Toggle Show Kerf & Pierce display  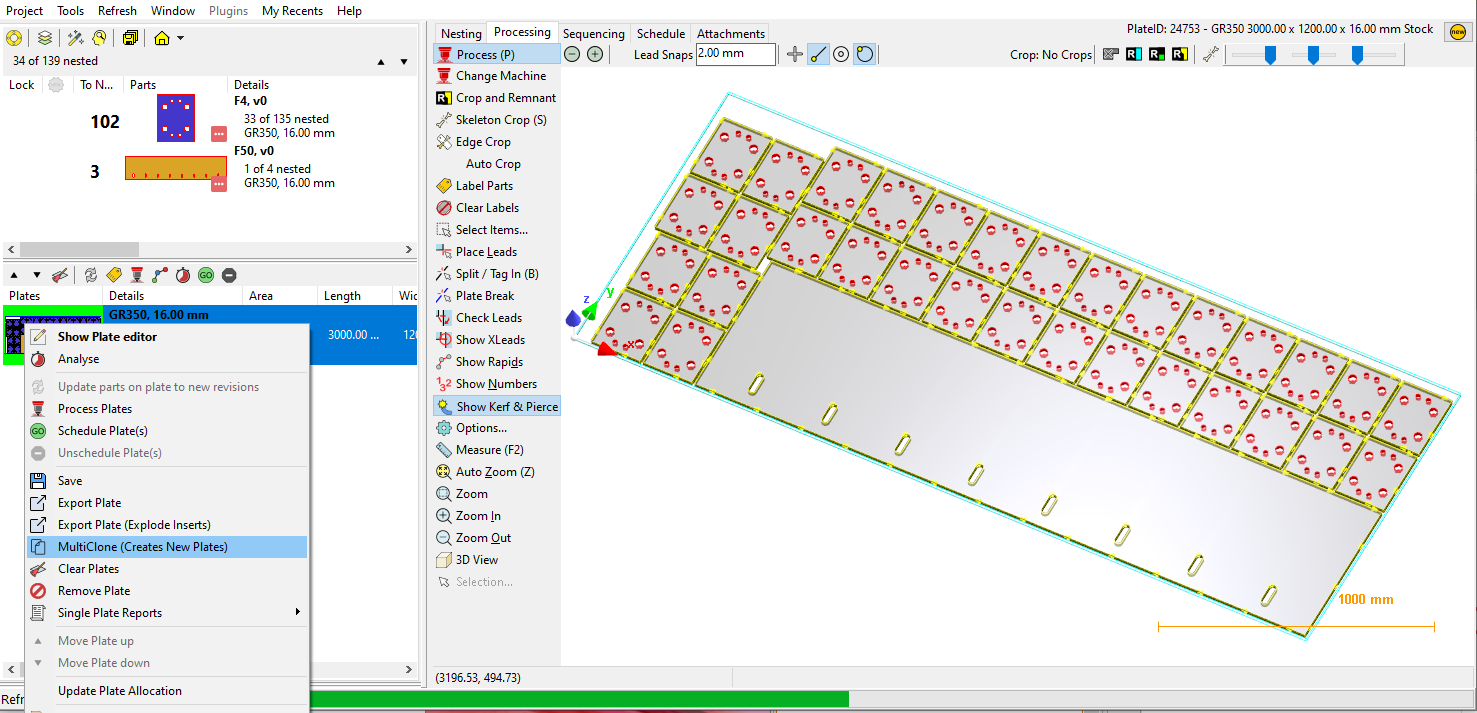coord(505,406)
